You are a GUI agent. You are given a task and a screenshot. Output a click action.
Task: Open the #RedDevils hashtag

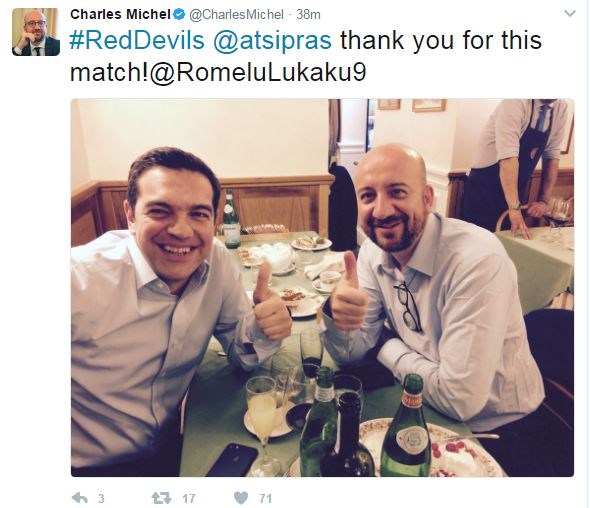(x=137, y=40)
